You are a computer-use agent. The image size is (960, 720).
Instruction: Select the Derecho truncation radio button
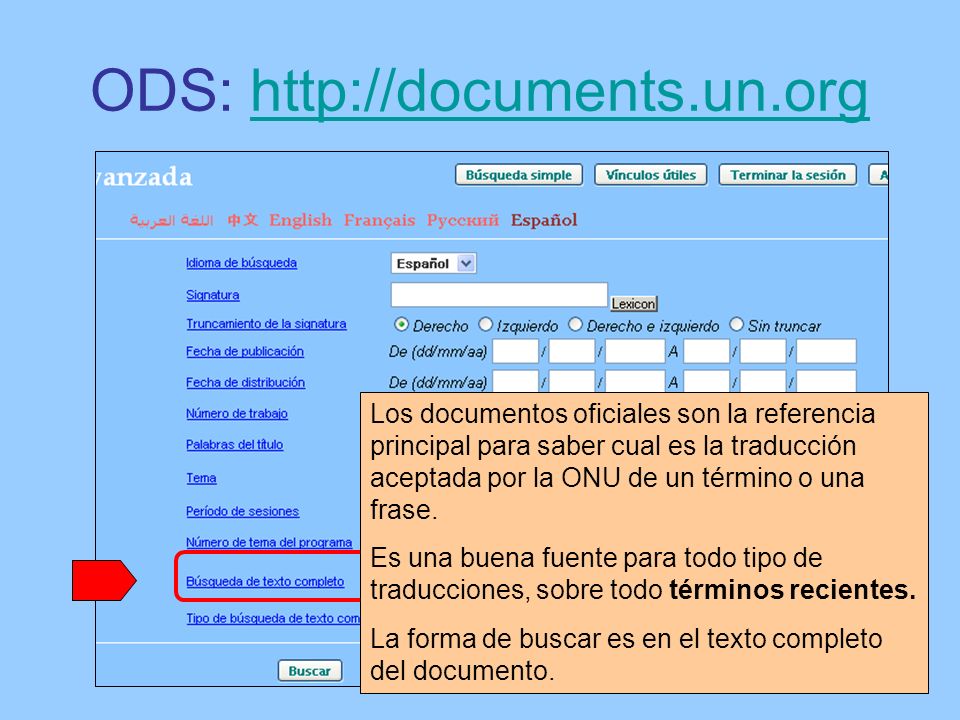(401, 324)
